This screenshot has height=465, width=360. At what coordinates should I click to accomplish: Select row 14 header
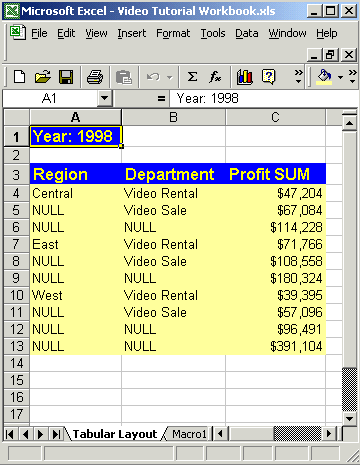(x=16, y=363)
